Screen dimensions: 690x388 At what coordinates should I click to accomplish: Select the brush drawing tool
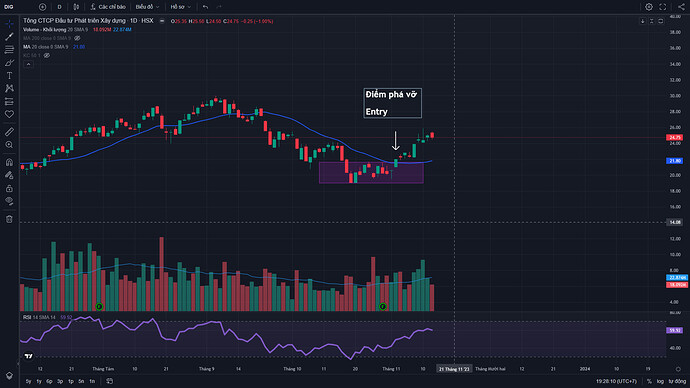[9, 63]
